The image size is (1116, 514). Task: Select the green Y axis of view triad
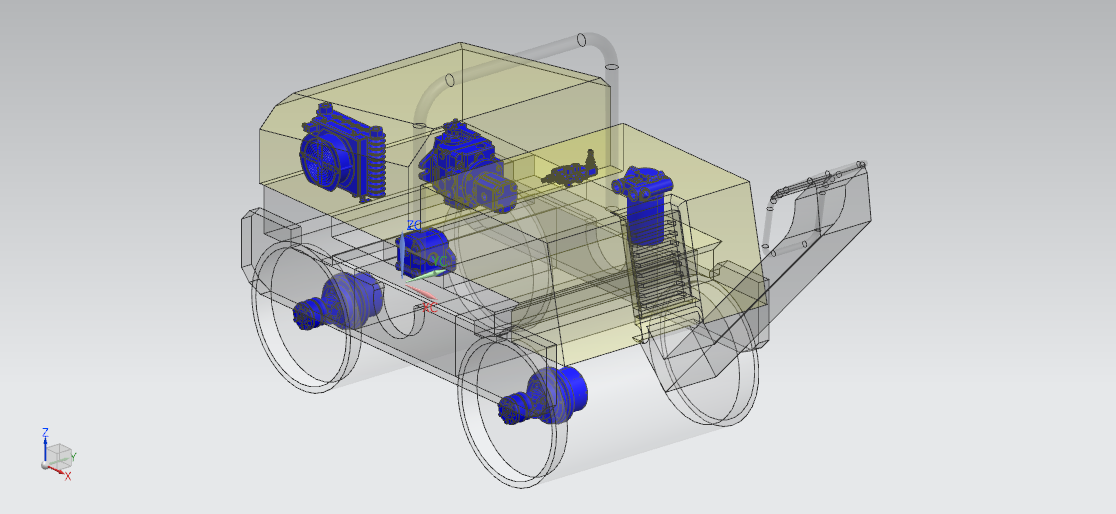pyautogui.click(x=70, y=457)
